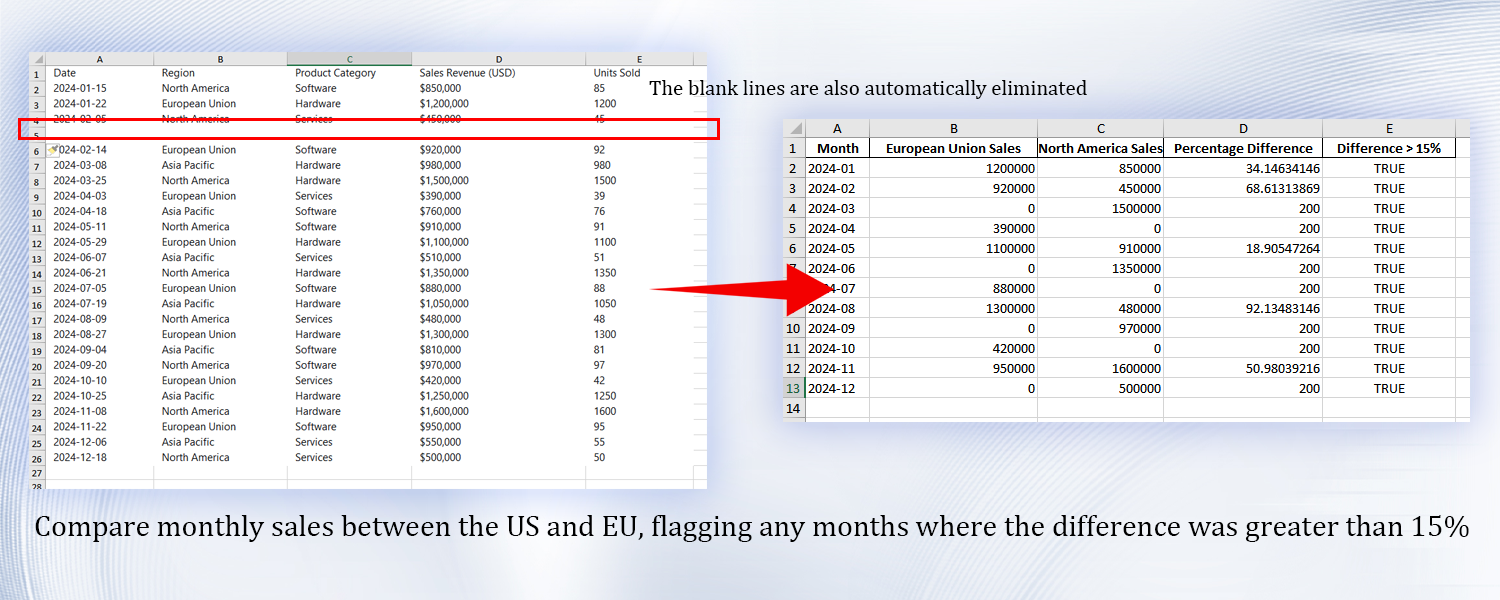The width and height of the screenshot is (1500, 600).
Task: Click select-all corner beside the Month header
Action: tap(794, 128)
